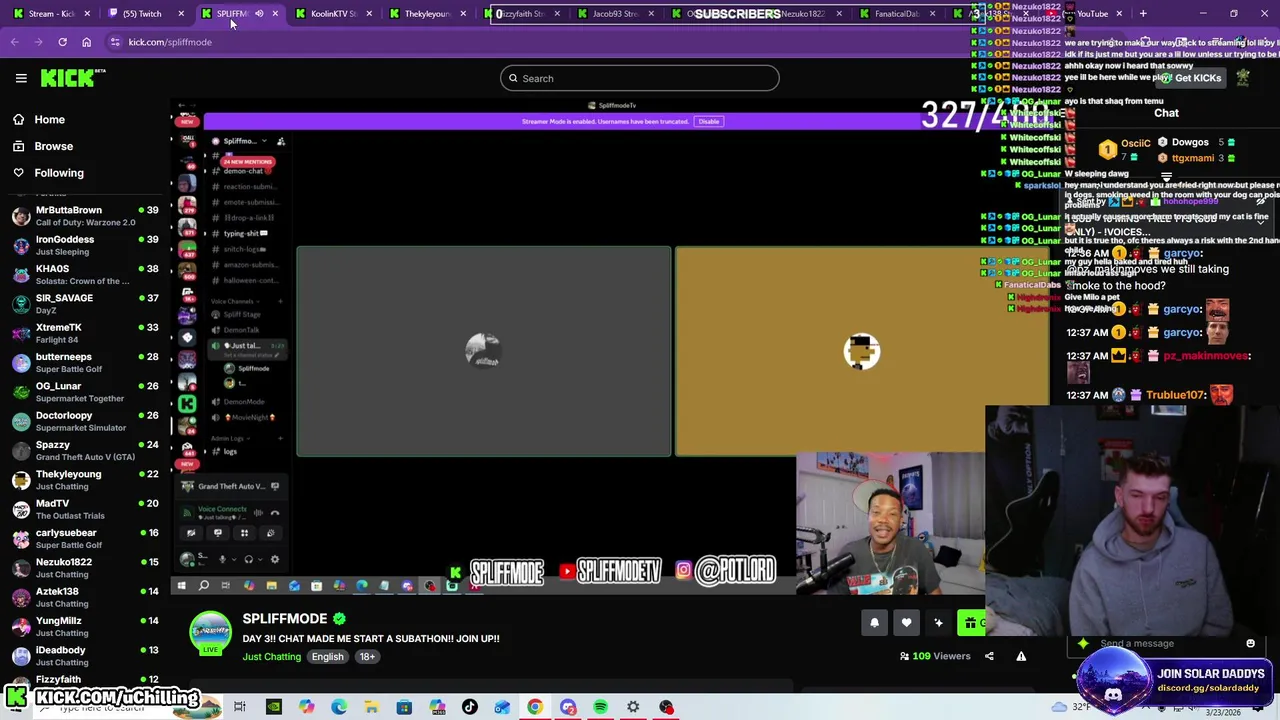The image size is (1280, 720).
Task: Click the English language tag
Action: point(327,657)
